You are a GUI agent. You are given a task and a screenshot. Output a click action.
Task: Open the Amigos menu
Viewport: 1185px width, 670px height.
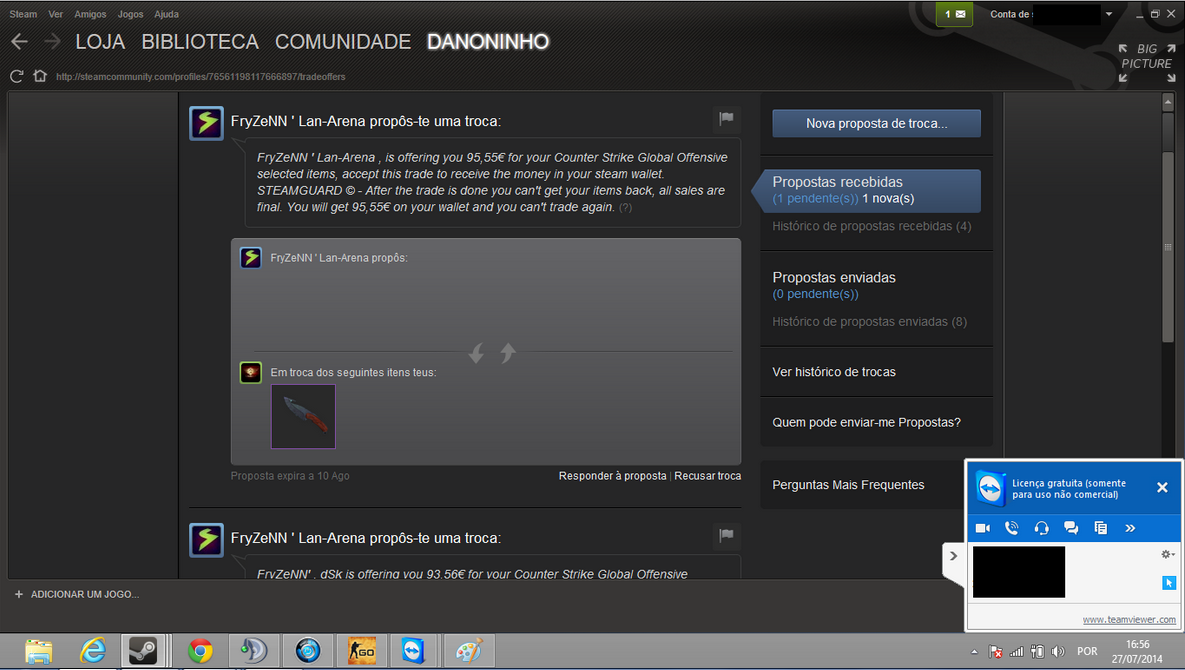click(90, 15)
